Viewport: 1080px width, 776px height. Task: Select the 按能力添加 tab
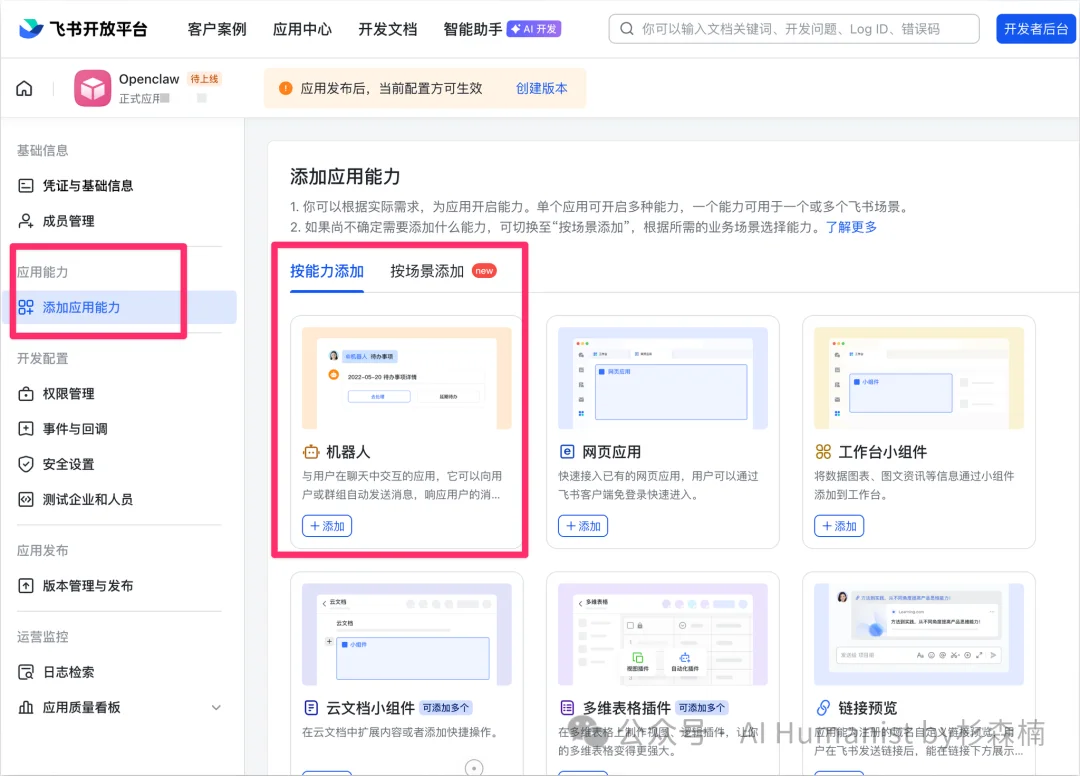pyautogui.click(x=327, y=270)
